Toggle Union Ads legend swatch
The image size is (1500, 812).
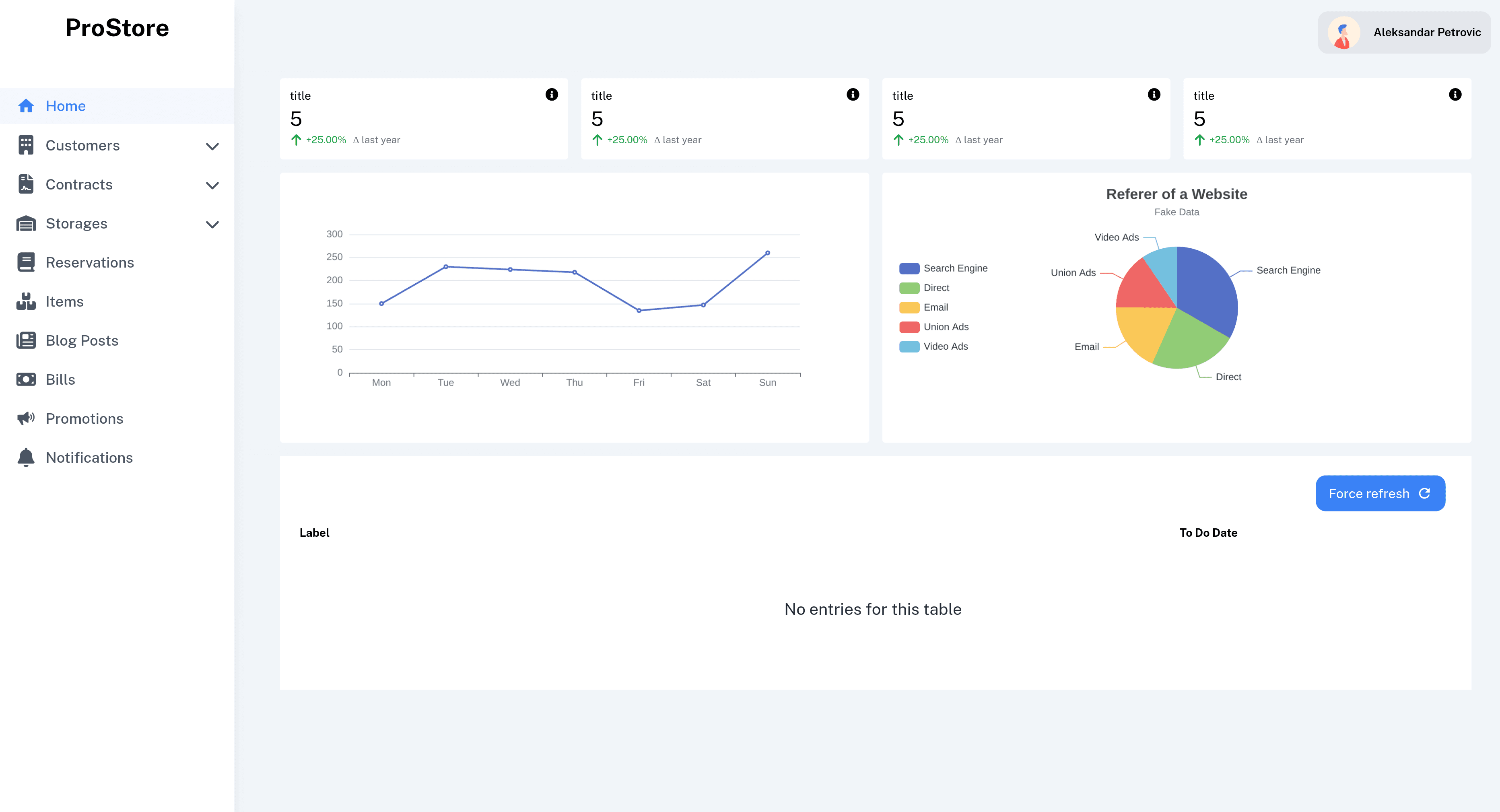click(x=909, y=327)
